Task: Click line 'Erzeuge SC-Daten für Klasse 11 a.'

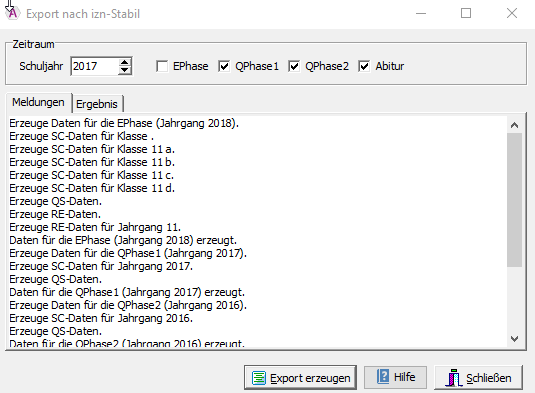Action: [92, 149]
